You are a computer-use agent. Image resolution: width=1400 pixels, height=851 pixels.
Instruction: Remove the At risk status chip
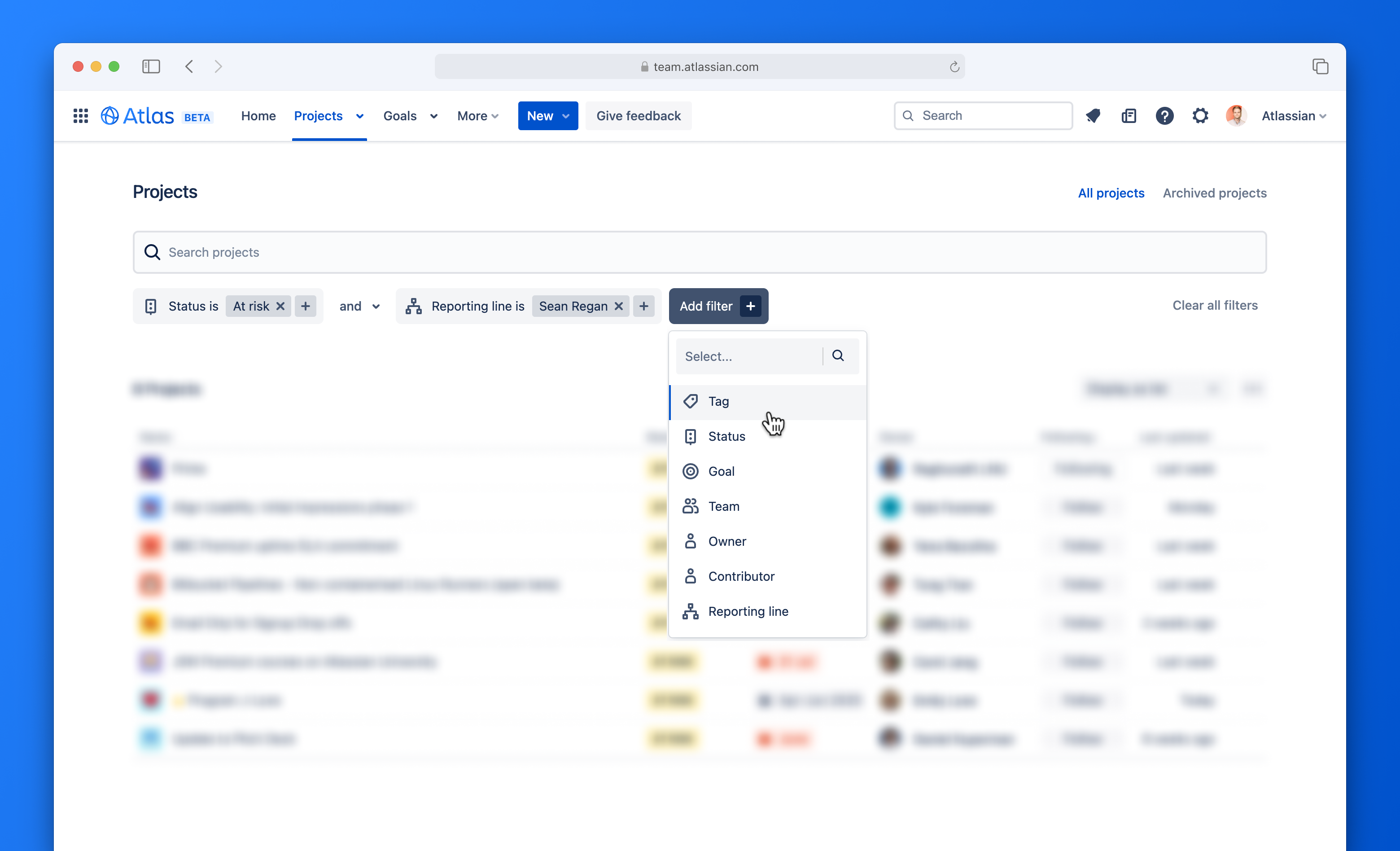click(x=280, y=307)
